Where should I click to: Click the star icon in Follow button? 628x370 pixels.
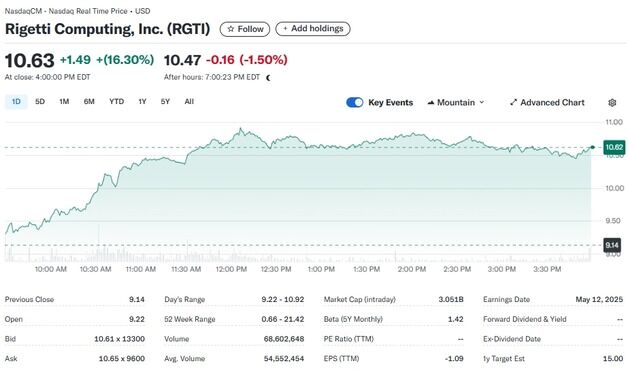231,29
